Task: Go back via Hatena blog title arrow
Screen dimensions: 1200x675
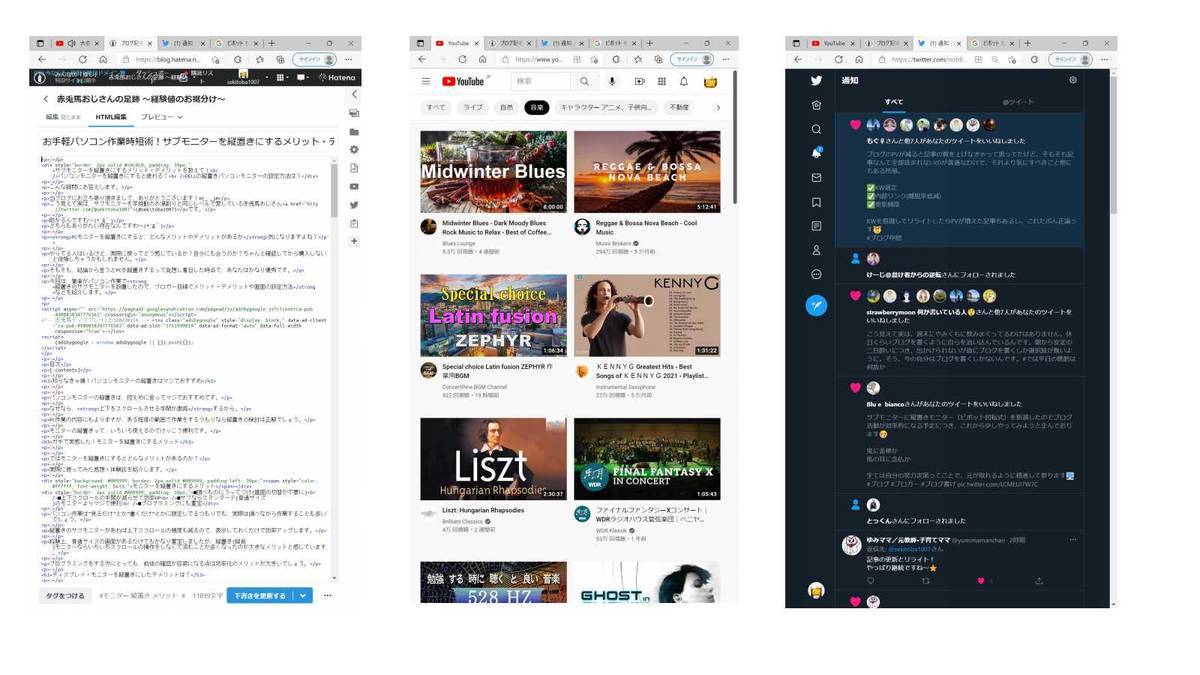Action: (x=46, y=99)
